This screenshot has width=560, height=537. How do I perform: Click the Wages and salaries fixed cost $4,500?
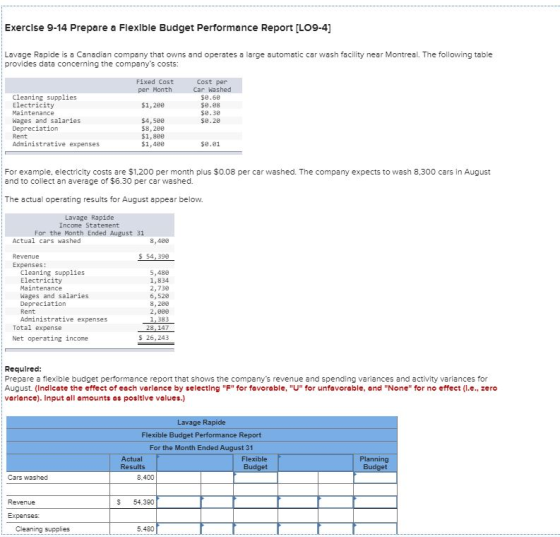(153, 121)
